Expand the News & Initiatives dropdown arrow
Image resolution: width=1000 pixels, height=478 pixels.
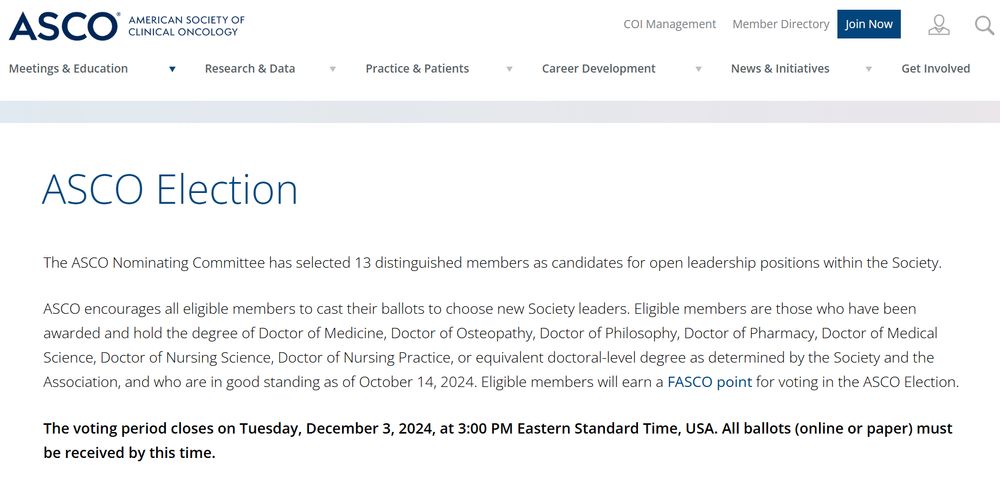868,69
